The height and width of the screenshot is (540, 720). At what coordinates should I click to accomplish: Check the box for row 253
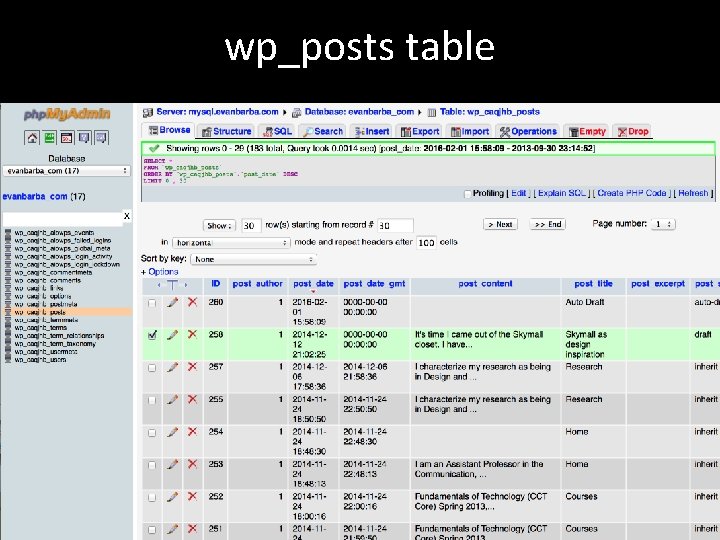(152, 465)
